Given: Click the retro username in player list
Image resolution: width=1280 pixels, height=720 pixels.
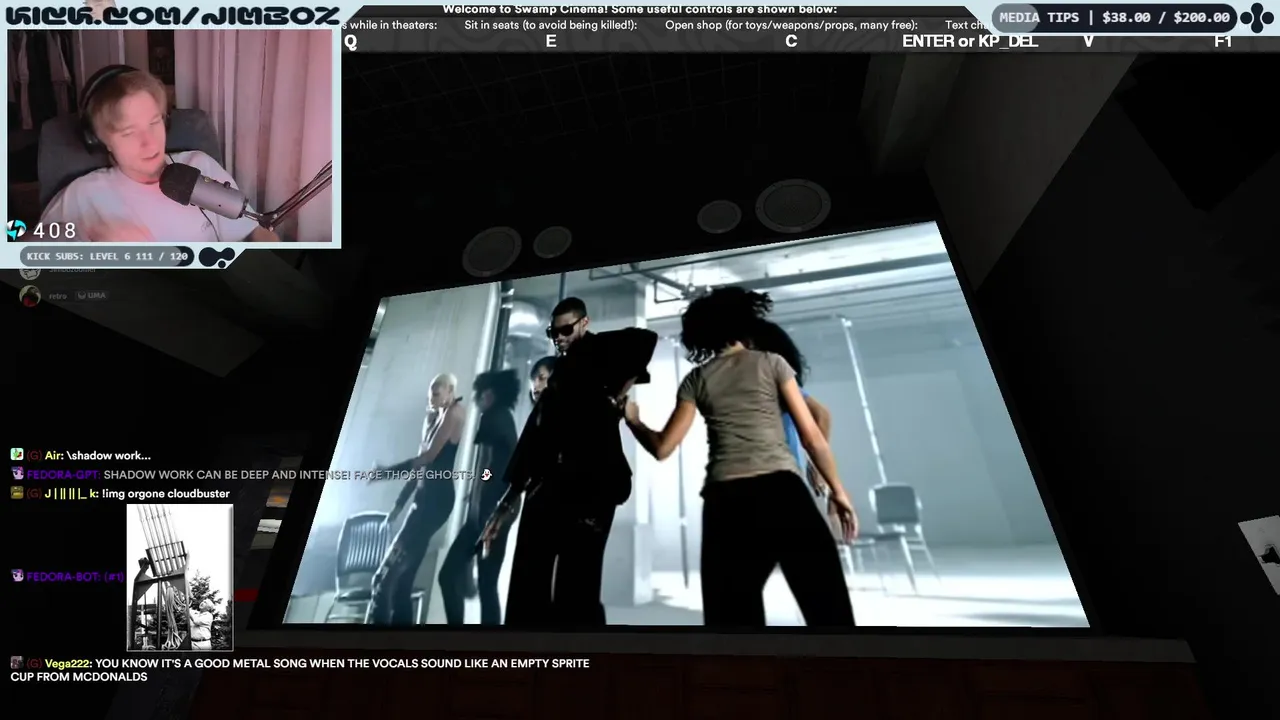Looking at the screenshot, I should pos(59,295).
